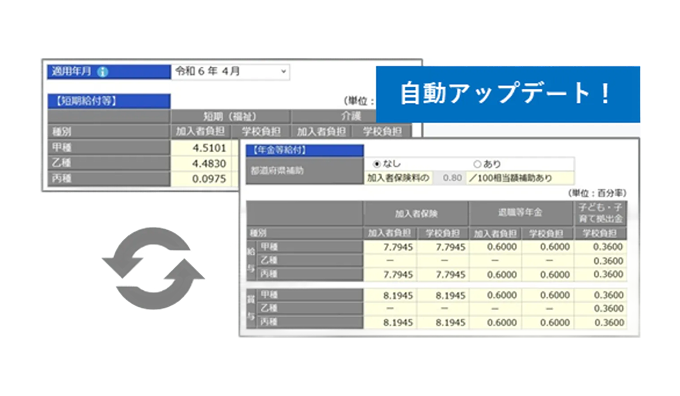The height and width of the screenshot is (396, 680).
Task: Click the 0.80 subsidy rate field
Action: (x=449, y=178)
